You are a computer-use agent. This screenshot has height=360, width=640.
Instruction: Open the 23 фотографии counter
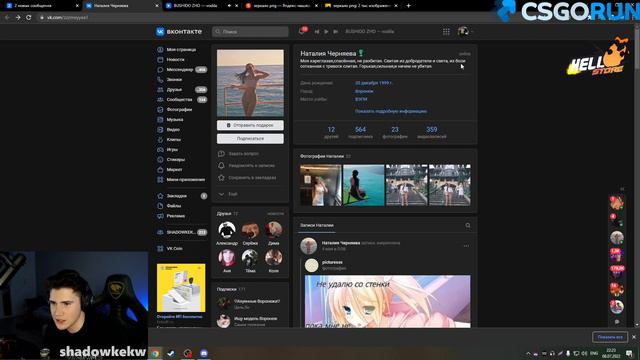(395, 133)
